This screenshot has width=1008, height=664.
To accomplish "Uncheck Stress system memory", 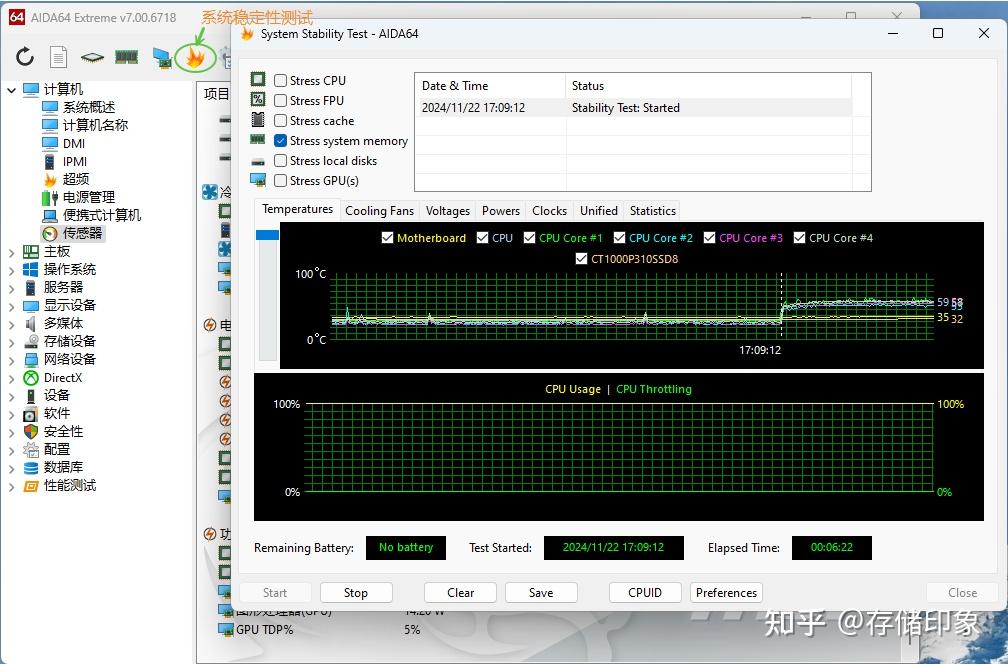I will 280,140.
